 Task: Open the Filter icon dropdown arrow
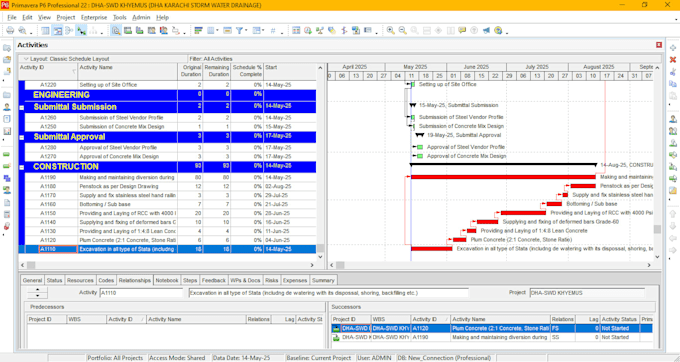pyautogui.click(x=246, y=30)
